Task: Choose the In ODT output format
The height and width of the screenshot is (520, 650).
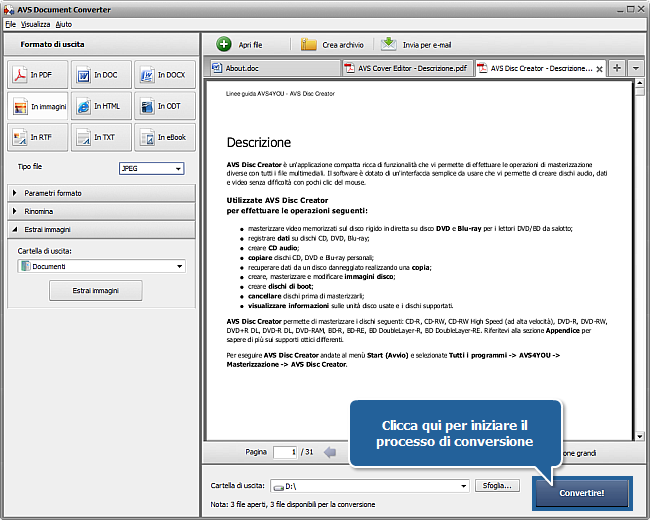Action: point(165,106)
